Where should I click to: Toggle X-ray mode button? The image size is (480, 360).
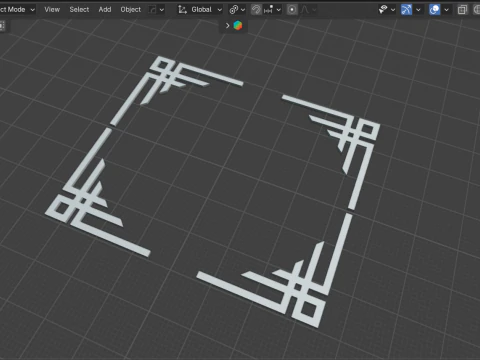pyautogui.click(x=462, y=10)
